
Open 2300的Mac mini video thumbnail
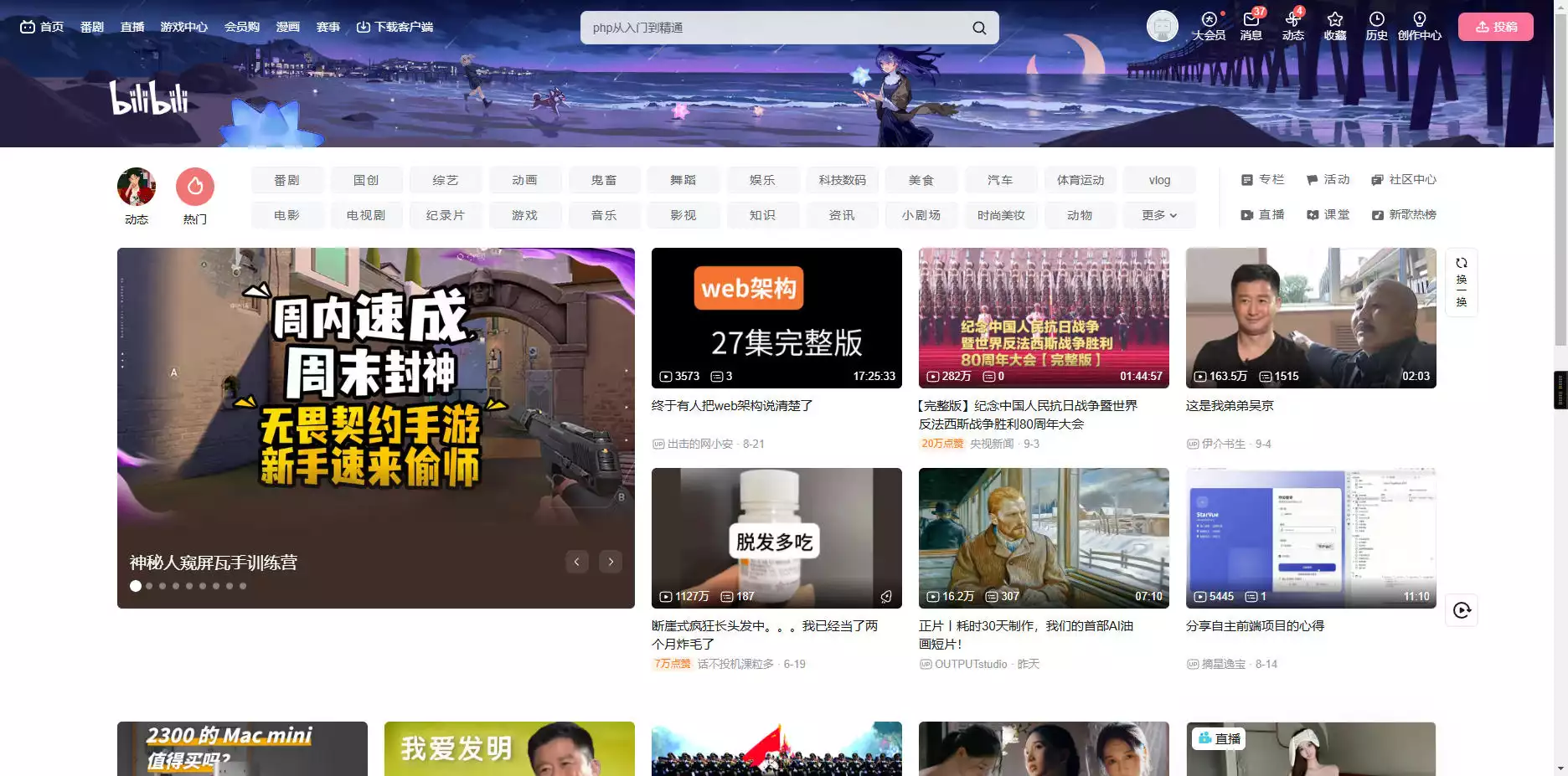click(242, 748)
